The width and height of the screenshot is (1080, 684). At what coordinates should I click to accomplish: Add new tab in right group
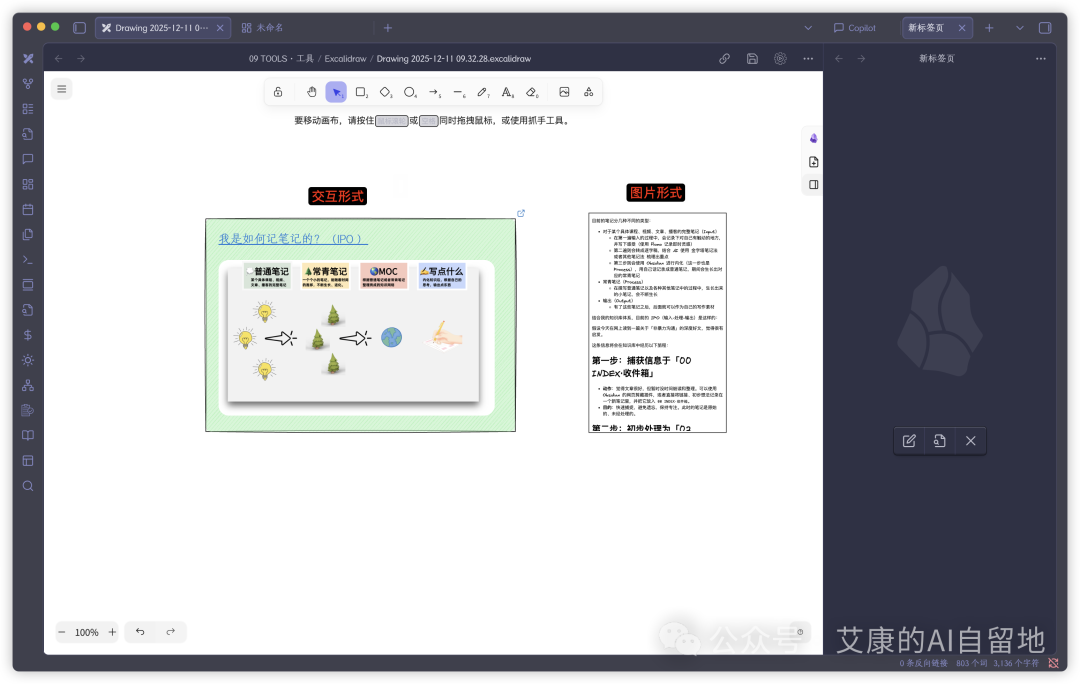click(x=989, y=28)
